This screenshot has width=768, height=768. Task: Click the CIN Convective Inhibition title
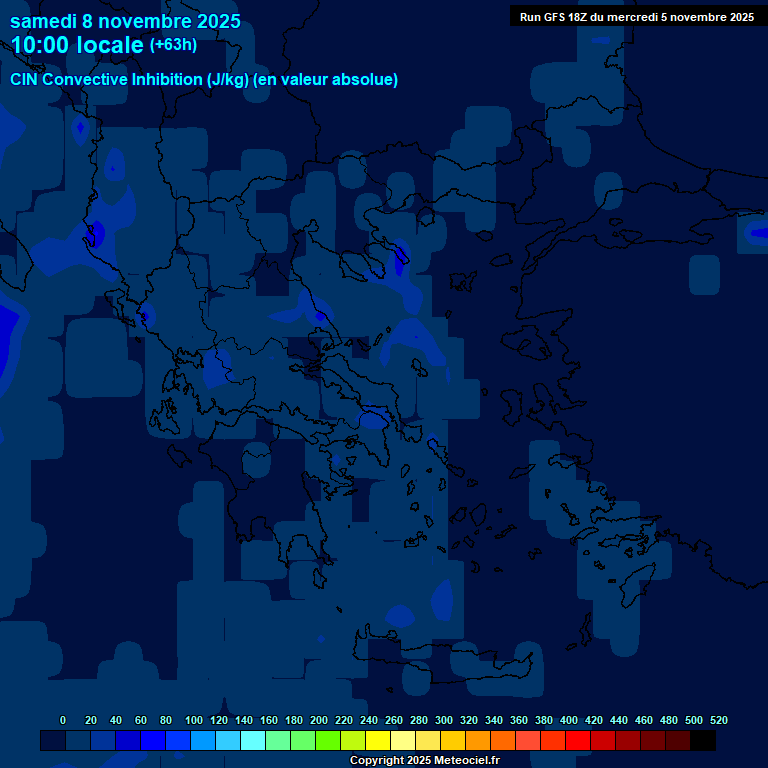(x=204, y=80)
